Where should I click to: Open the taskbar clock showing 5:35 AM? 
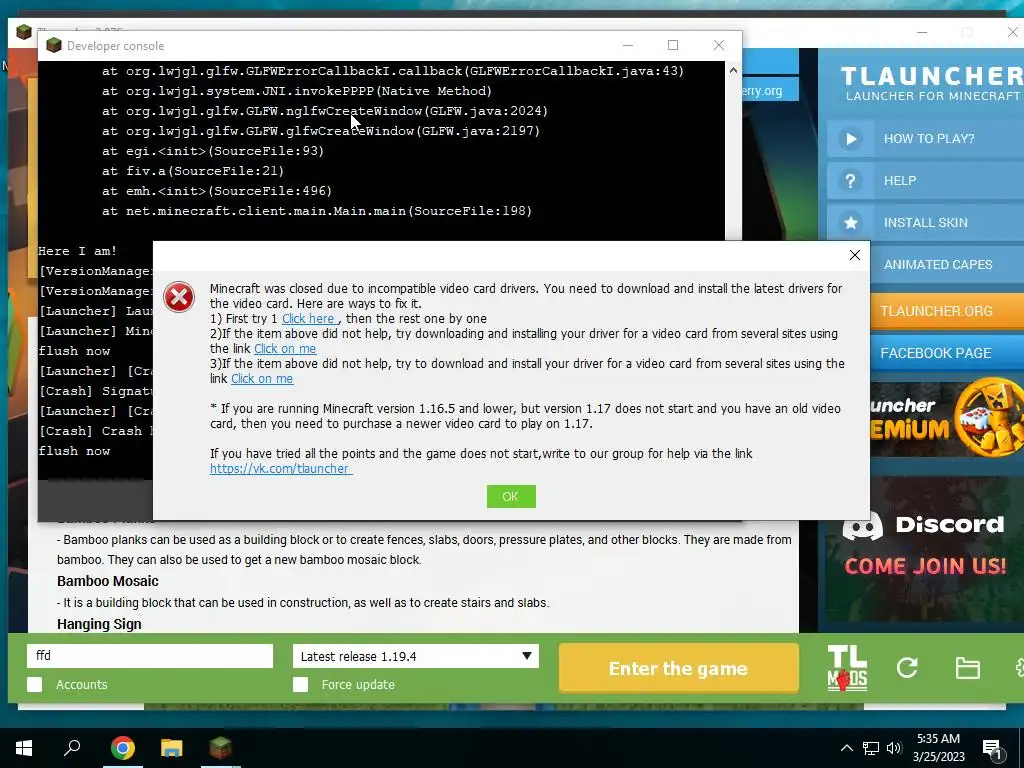[x=938, y=748]
